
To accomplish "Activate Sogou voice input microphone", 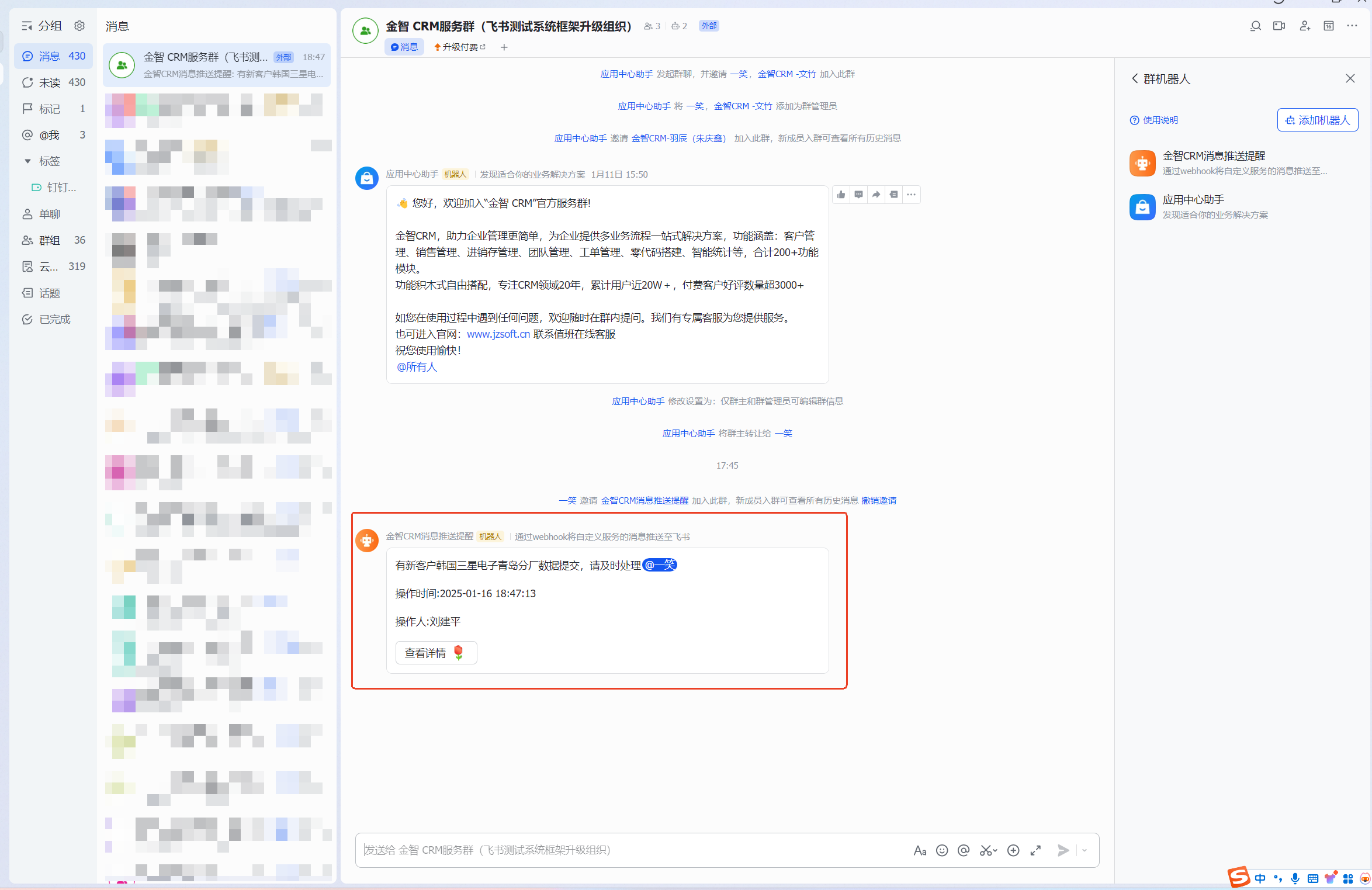I will click(1295, 878).
